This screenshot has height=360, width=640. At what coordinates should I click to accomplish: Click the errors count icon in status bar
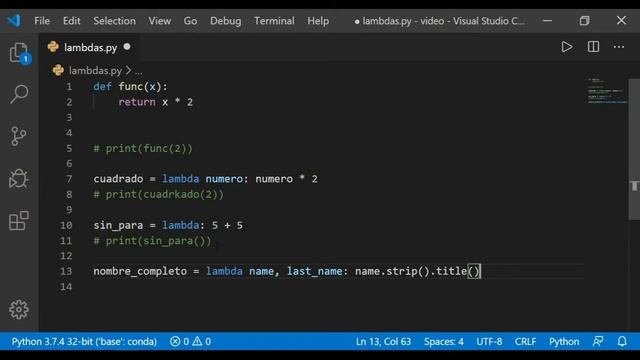coord(175,341)
